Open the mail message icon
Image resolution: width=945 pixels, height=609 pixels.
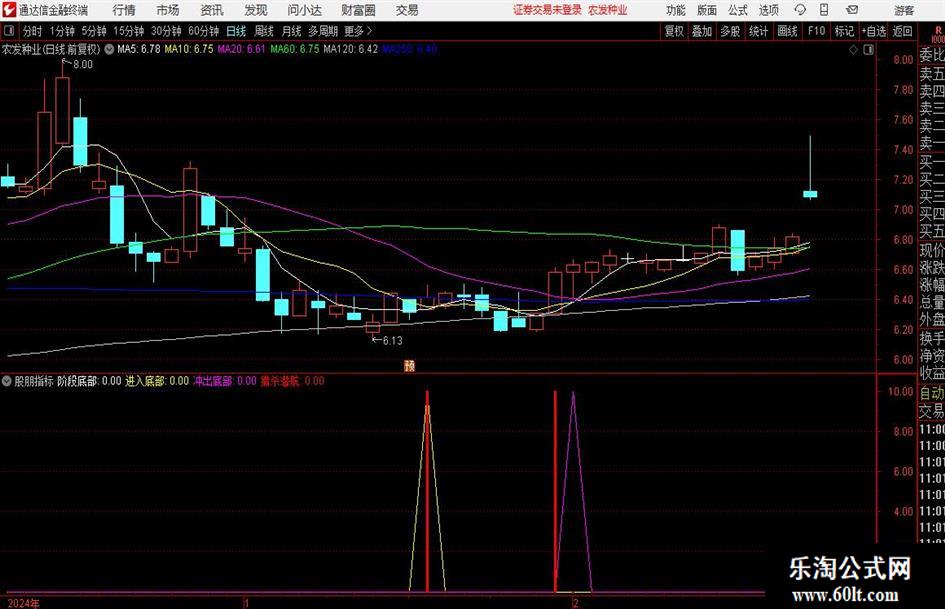(852, 10)
